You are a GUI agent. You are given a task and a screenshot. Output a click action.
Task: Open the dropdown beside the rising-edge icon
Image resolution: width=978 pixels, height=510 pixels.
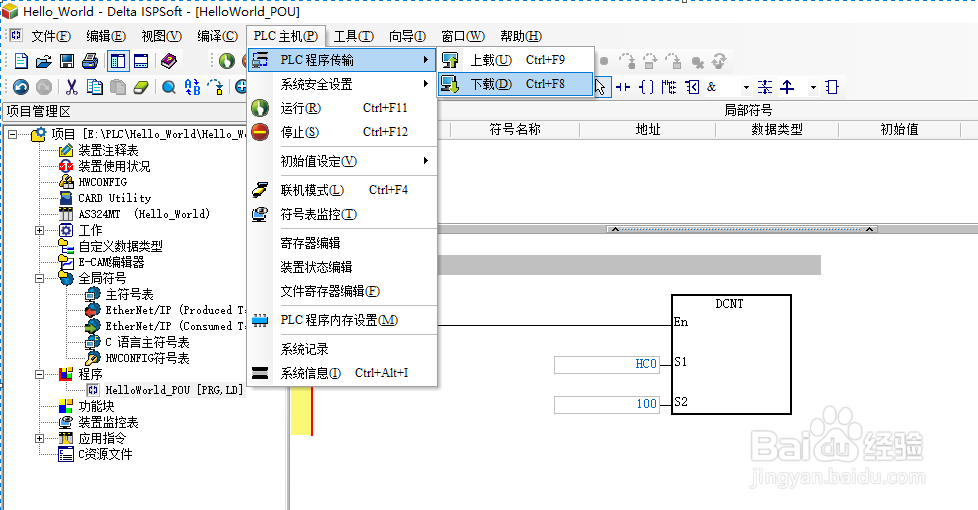click(813, 87)
